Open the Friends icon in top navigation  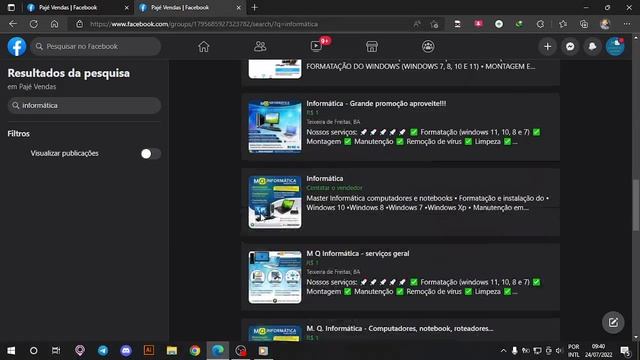pos(260,47)
